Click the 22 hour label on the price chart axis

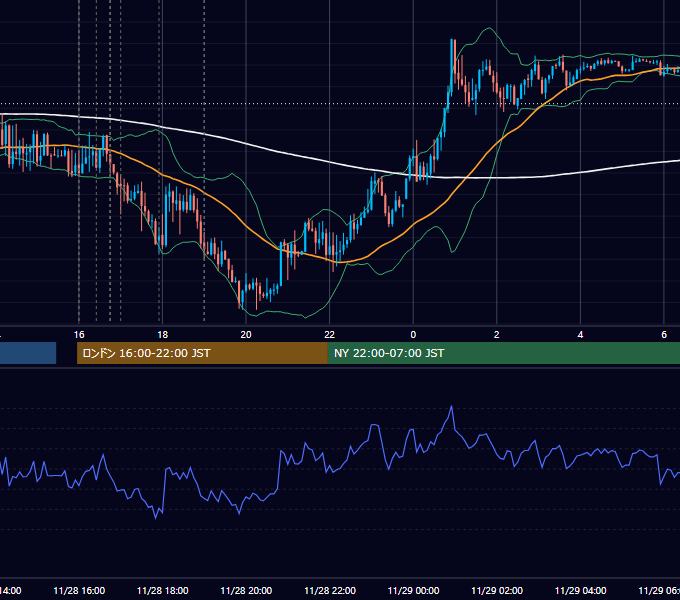(330, 335)
